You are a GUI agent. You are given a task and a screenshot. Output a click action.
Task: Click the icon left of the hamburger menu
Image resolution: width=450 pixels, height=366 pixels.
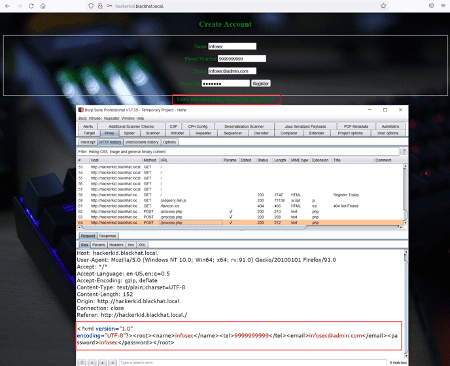click(x=431, y=6)
